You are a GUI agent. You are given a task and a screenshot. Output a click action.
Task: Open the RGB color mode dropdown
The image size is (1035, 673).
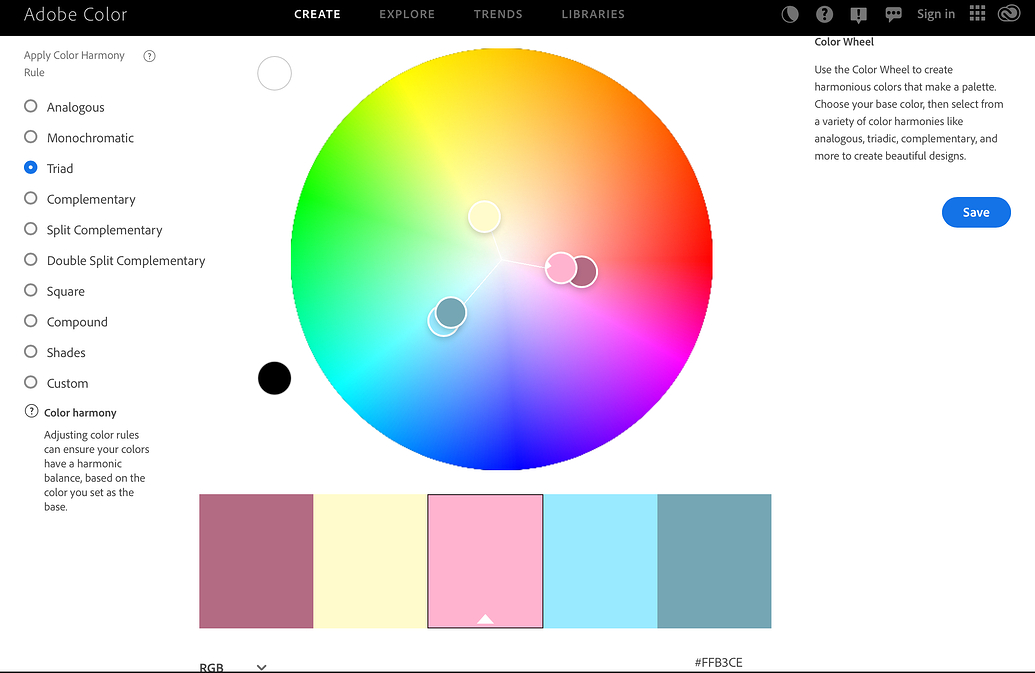pos(210,666)
